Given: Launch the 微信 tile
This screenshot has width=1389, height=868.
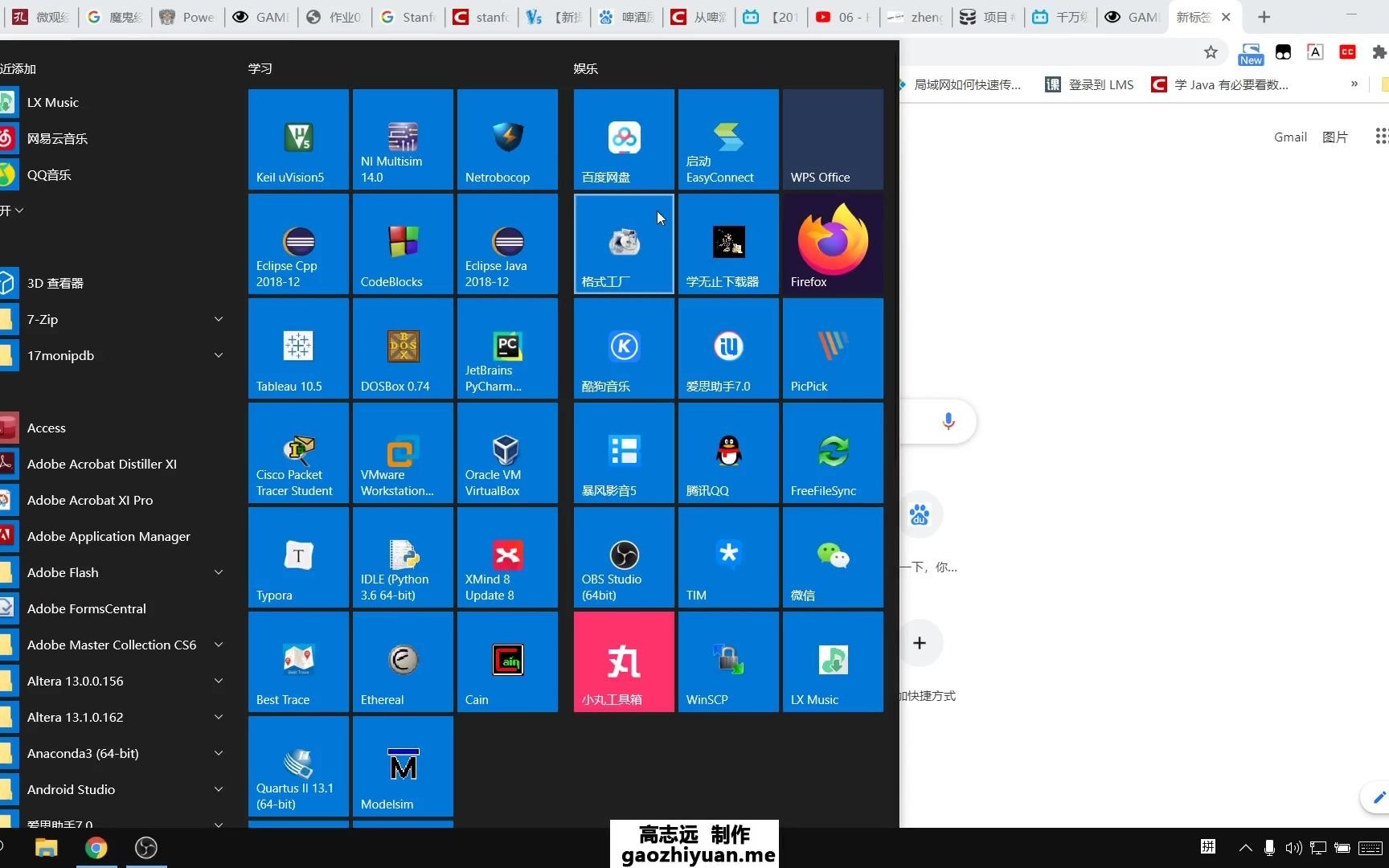Looking at the screenshot, I should click(833, 557).
